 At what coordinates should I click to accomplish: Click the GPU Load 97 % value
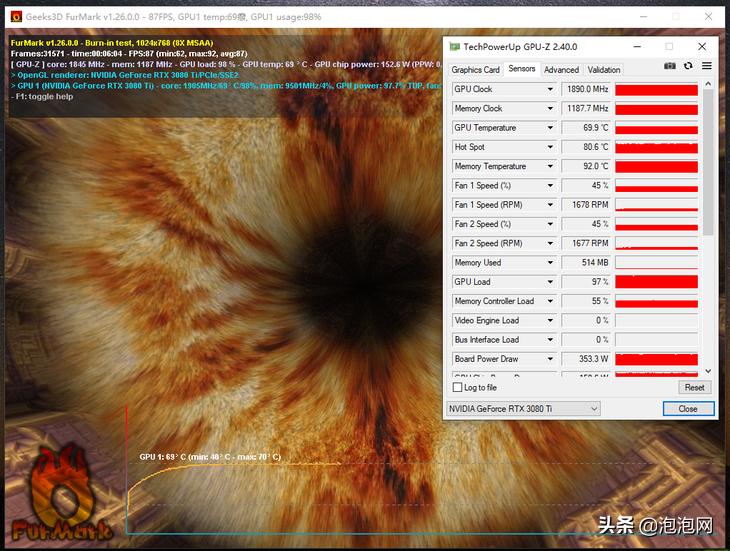(x=586, y=282)
